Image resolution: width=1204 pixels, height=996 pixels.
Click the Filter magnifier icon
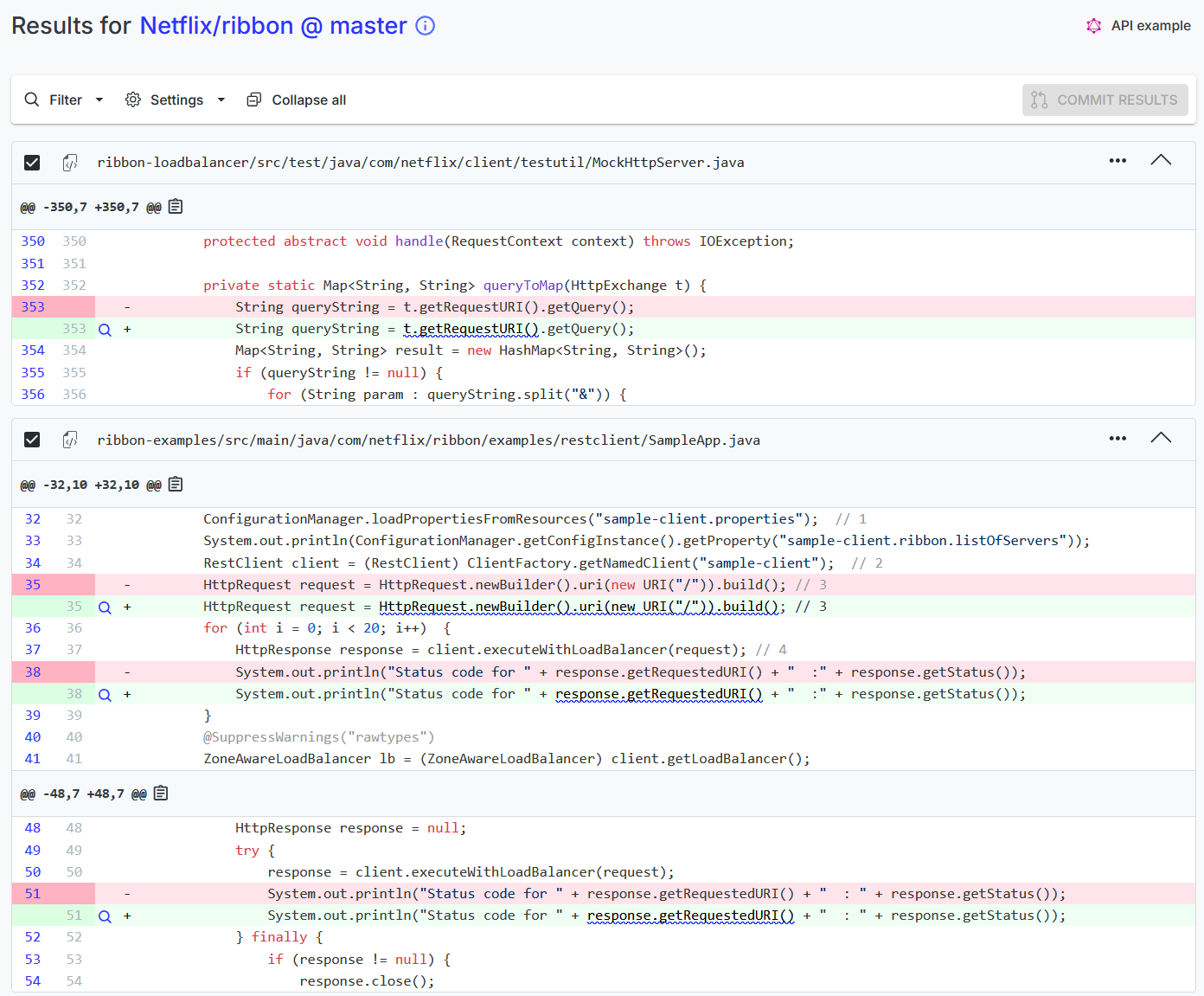32,100
